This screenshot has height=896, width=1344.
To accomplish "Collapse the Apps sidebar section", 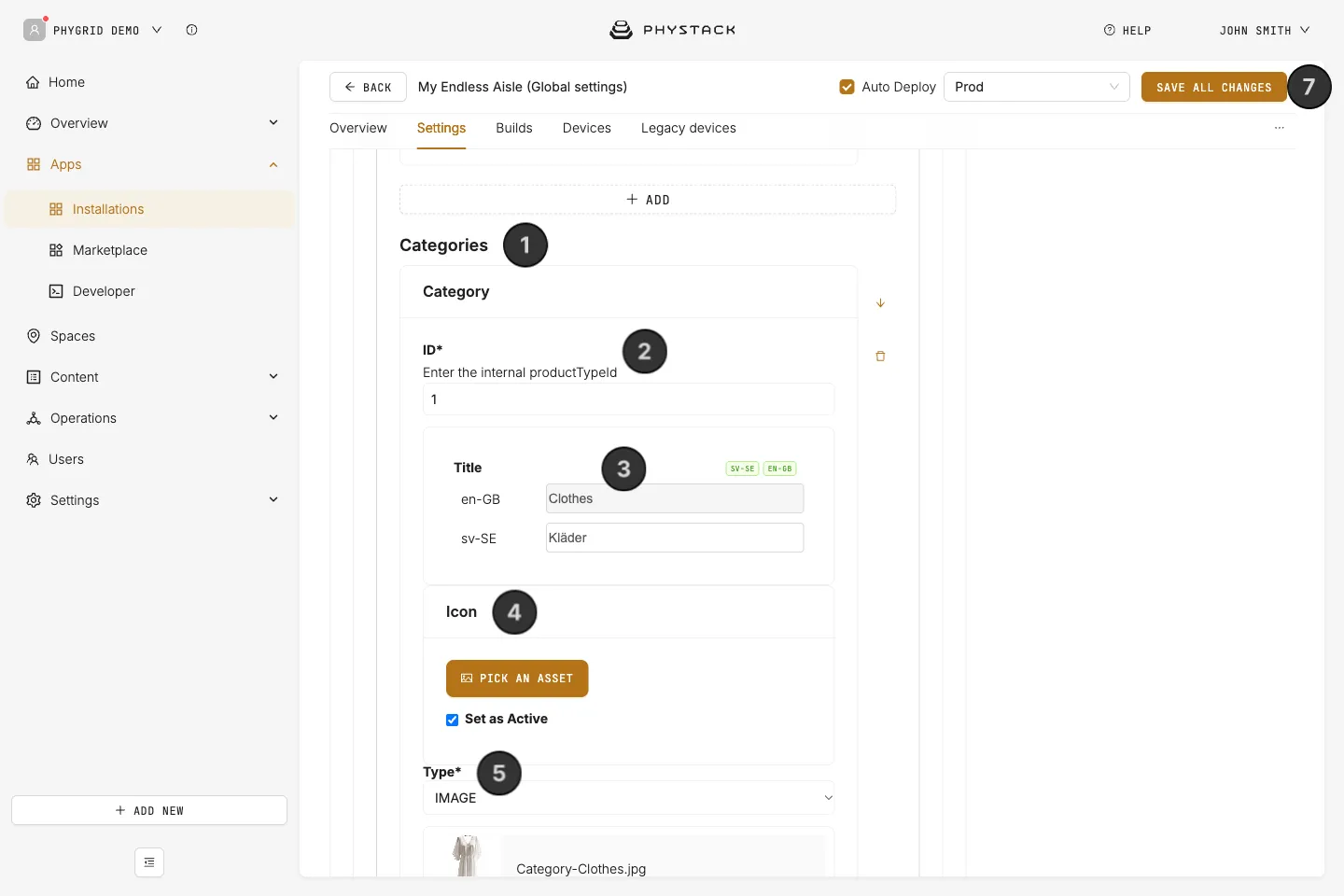I will point(273,164).
